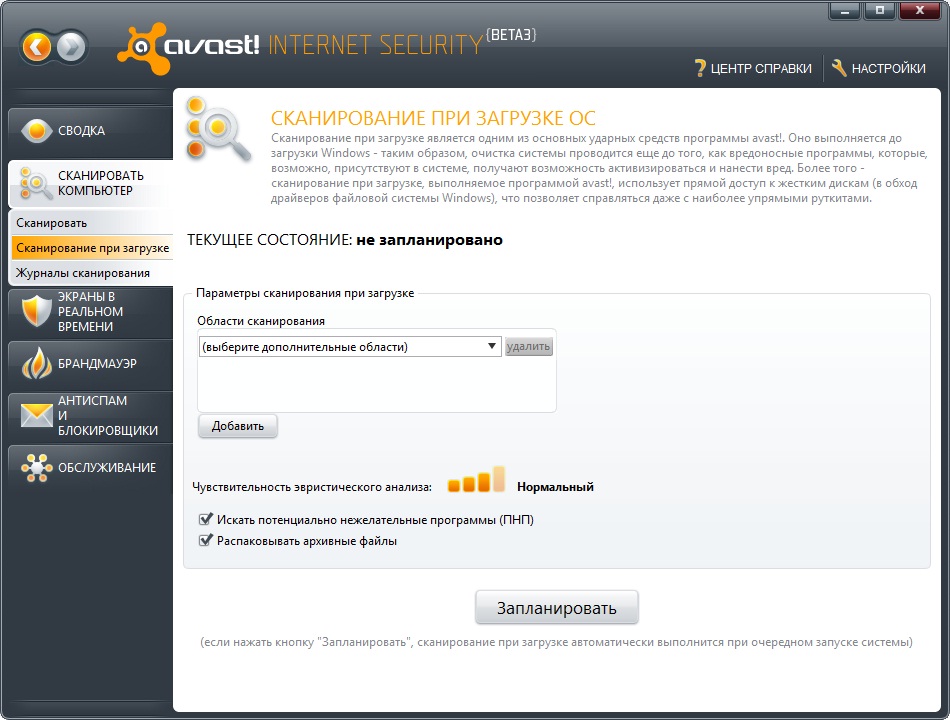Click the не запланировано status text
This screenshot has width=950, height=720.
click(430, 240)
